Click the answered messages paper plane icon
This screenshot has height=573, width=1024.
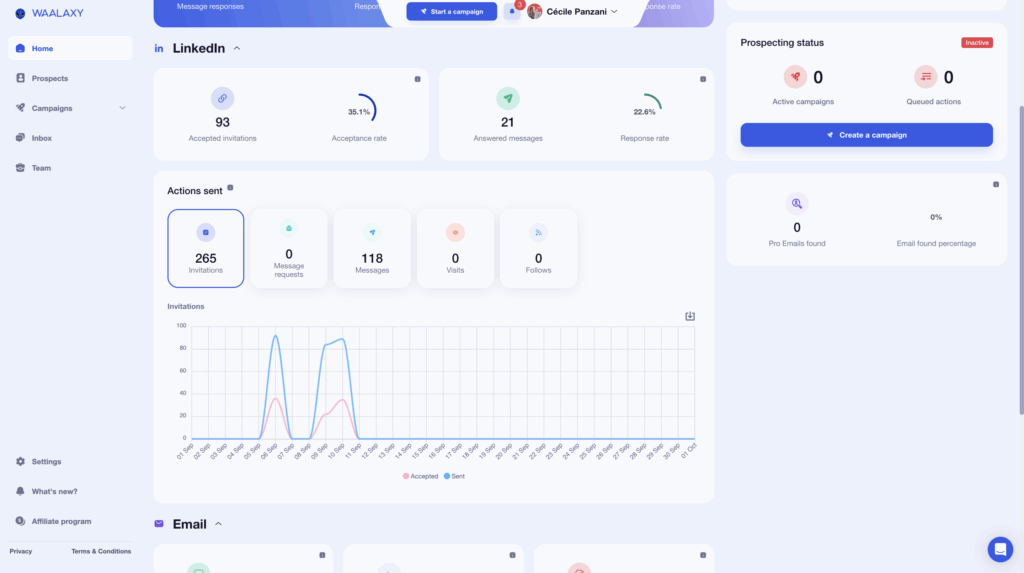(508, 98)
